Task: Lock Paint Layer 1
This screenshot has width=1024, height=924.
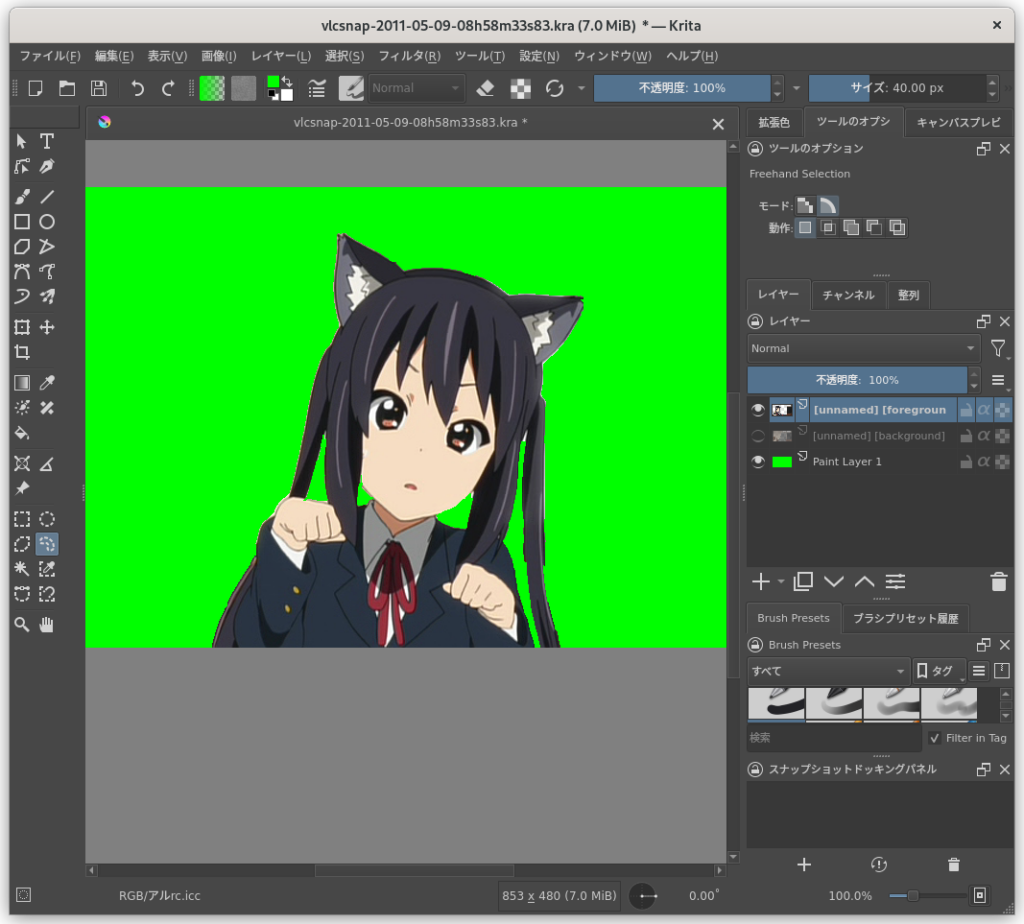Action: coord(966,462)
